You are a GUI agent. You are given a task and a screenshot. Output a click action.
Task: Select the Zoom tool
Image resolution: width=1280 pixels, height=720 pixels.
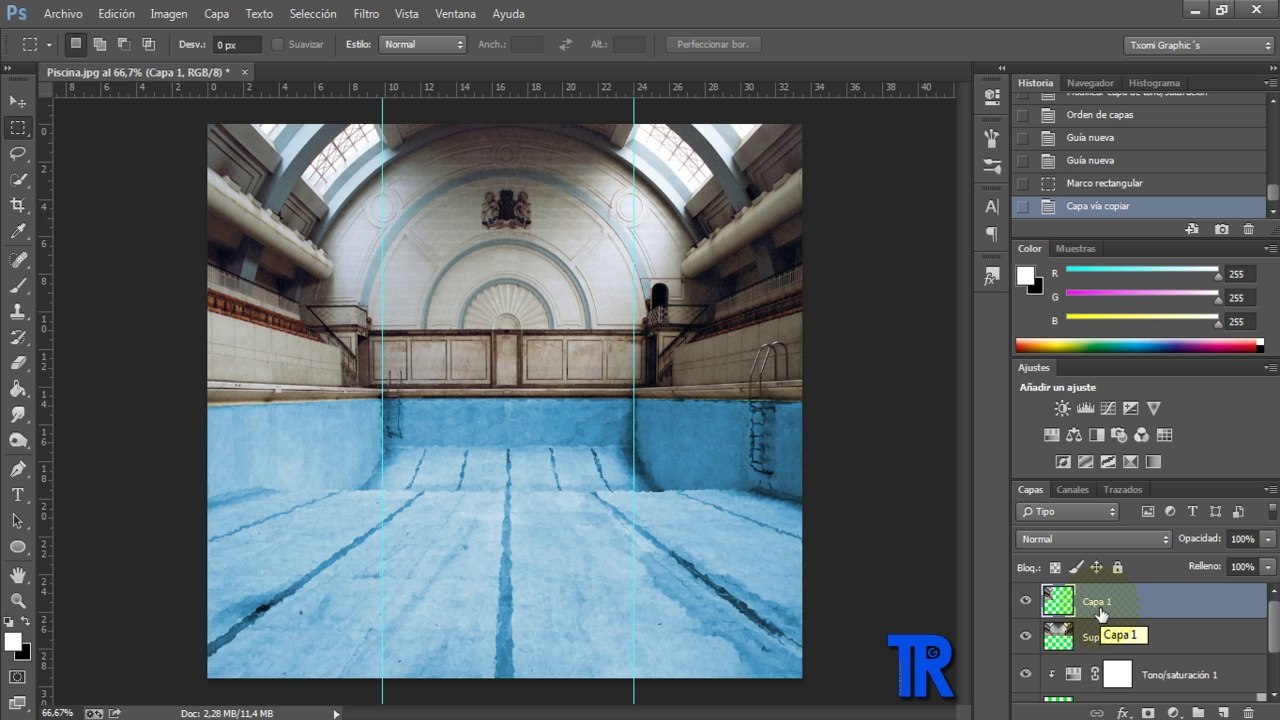point(18,601)
